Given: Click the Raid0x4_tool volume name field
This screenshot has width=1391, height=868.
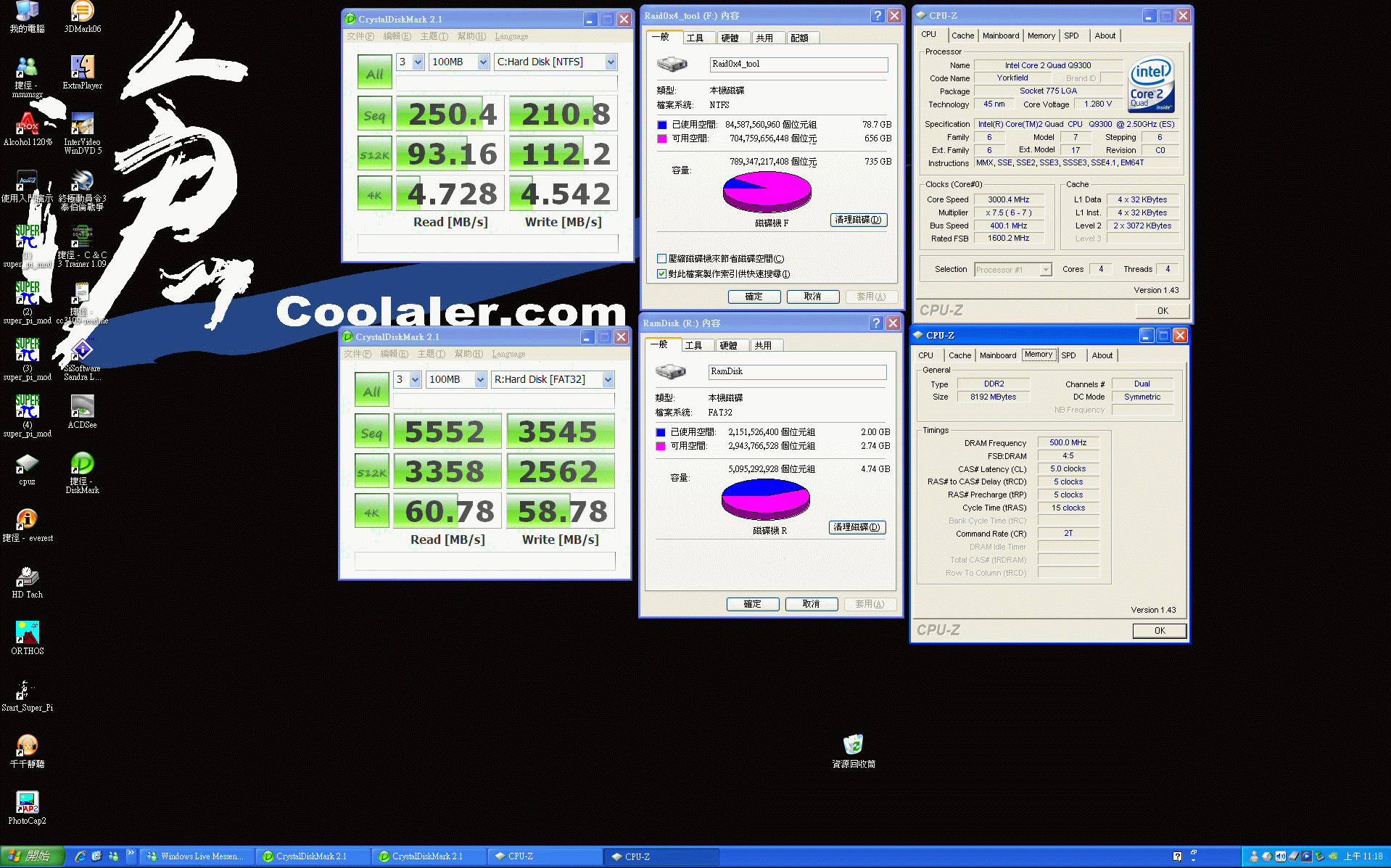Looking at the screenshot, I should pyautogui.click(x=798, y=65).
